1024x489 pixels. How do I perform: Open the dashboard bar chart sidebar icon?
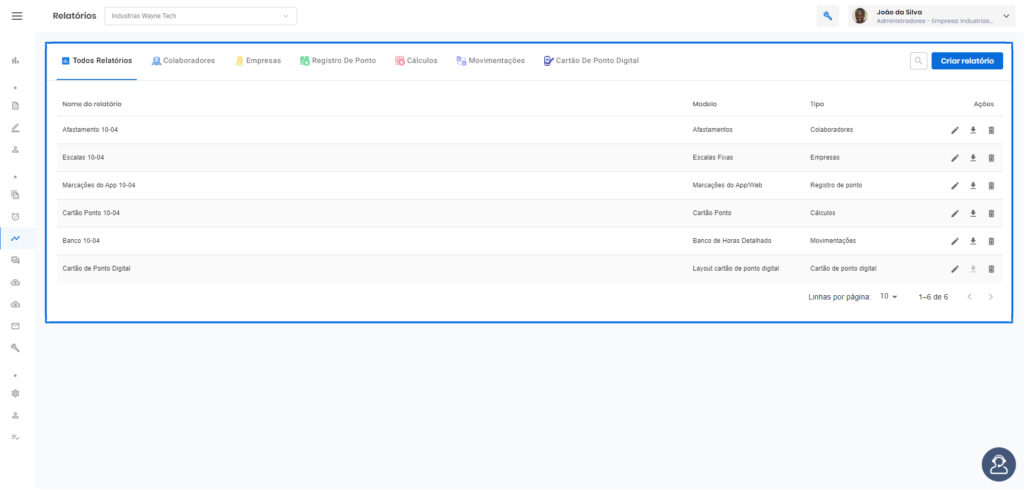click(x=15, y=60)
